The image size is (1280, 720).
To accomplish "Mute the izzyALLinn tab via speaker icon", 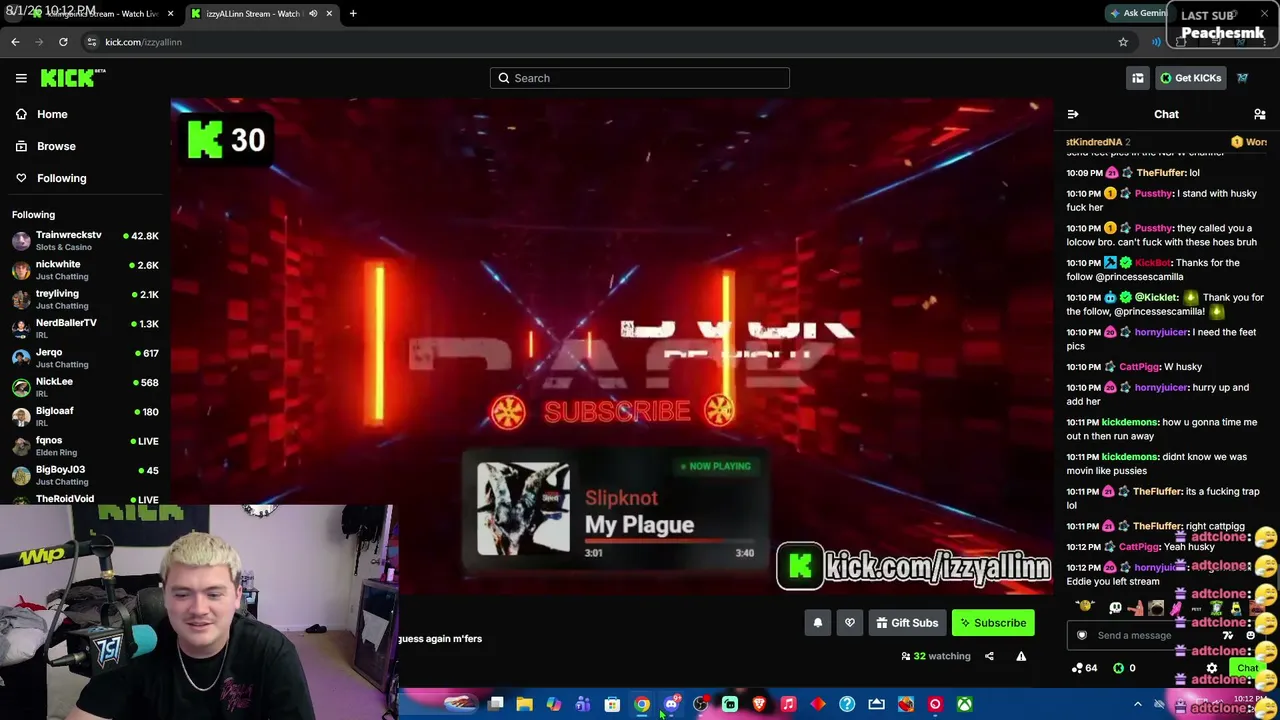I will (x=313, y=13).
